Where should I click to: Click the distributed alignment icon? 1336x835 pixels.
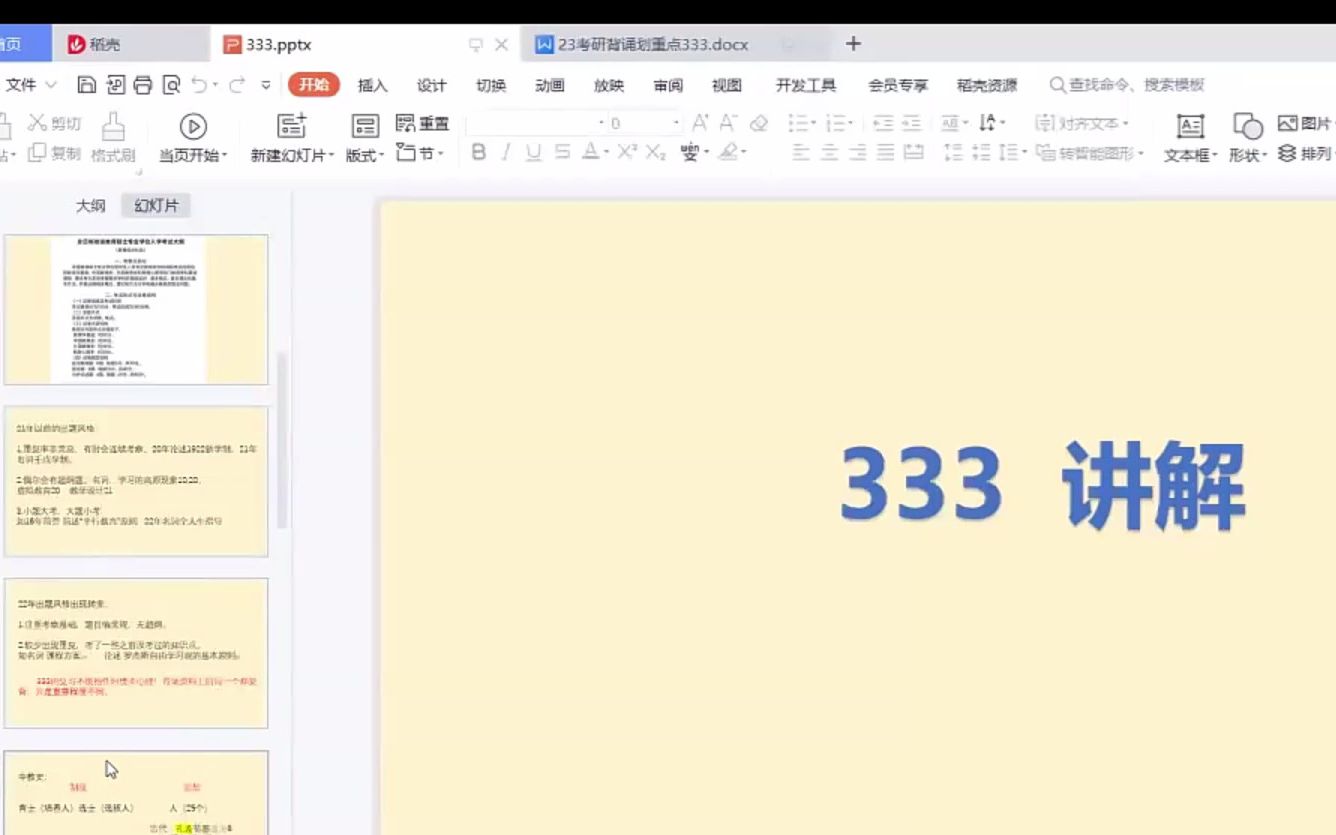(x=914, y=152)
